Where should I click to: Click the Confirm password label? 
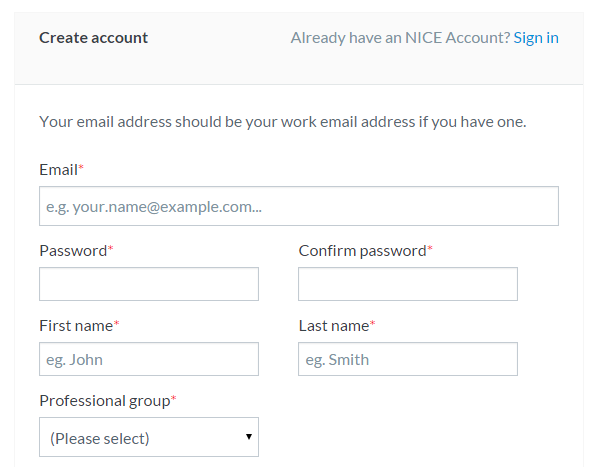[361, 250]
